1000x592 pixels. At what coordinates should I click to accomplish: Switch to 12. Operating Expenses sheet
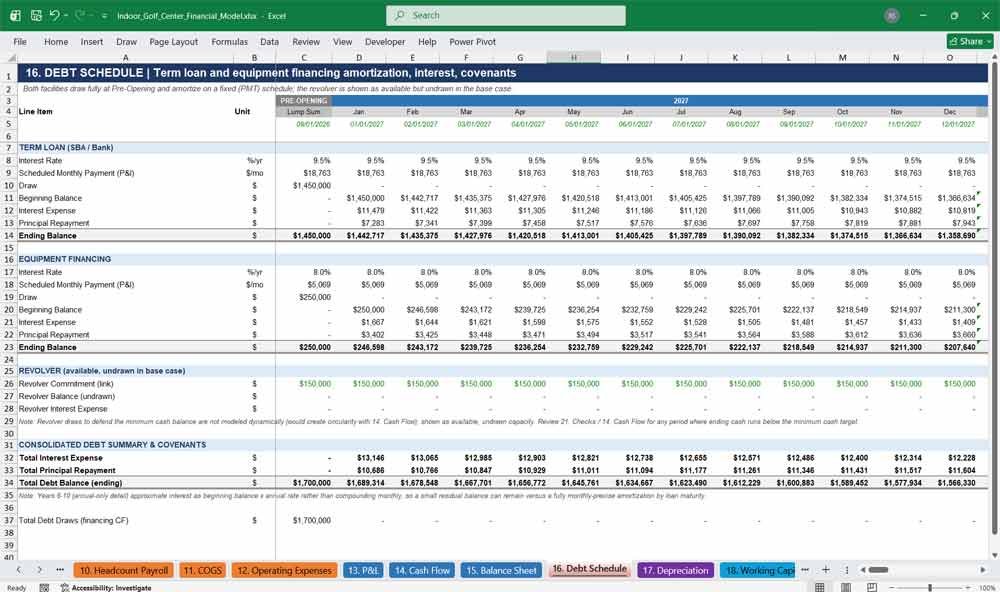click(x=284, y=570)
